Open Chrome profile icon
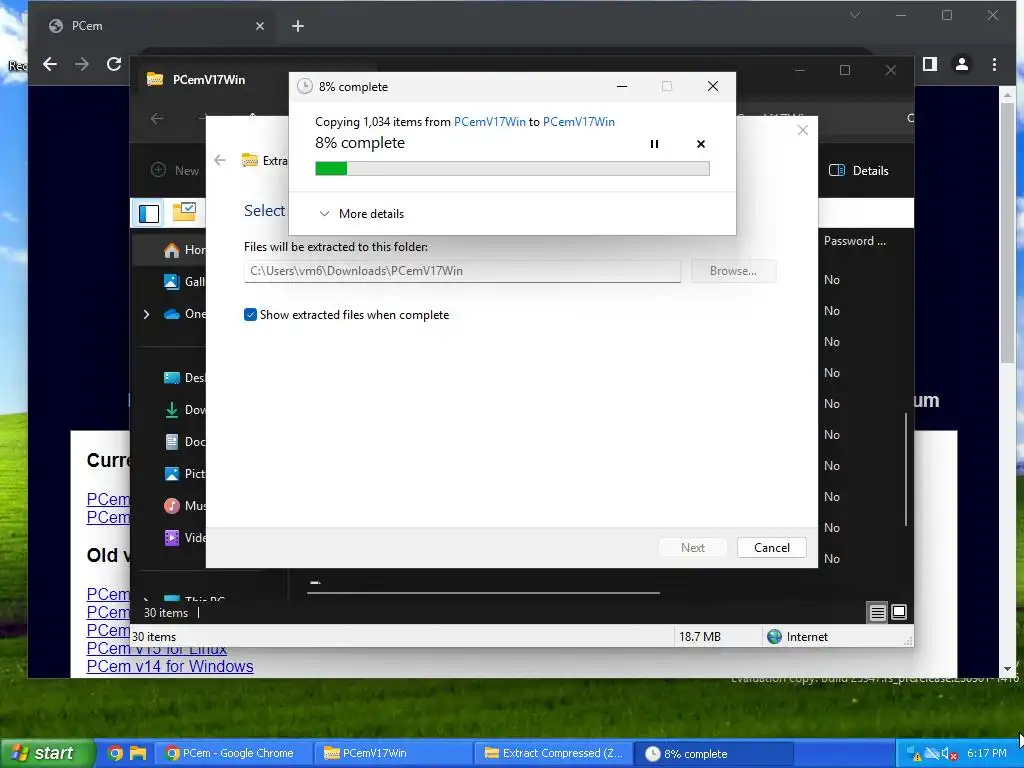The image size is (1024, 768). (x=962, y=64)
